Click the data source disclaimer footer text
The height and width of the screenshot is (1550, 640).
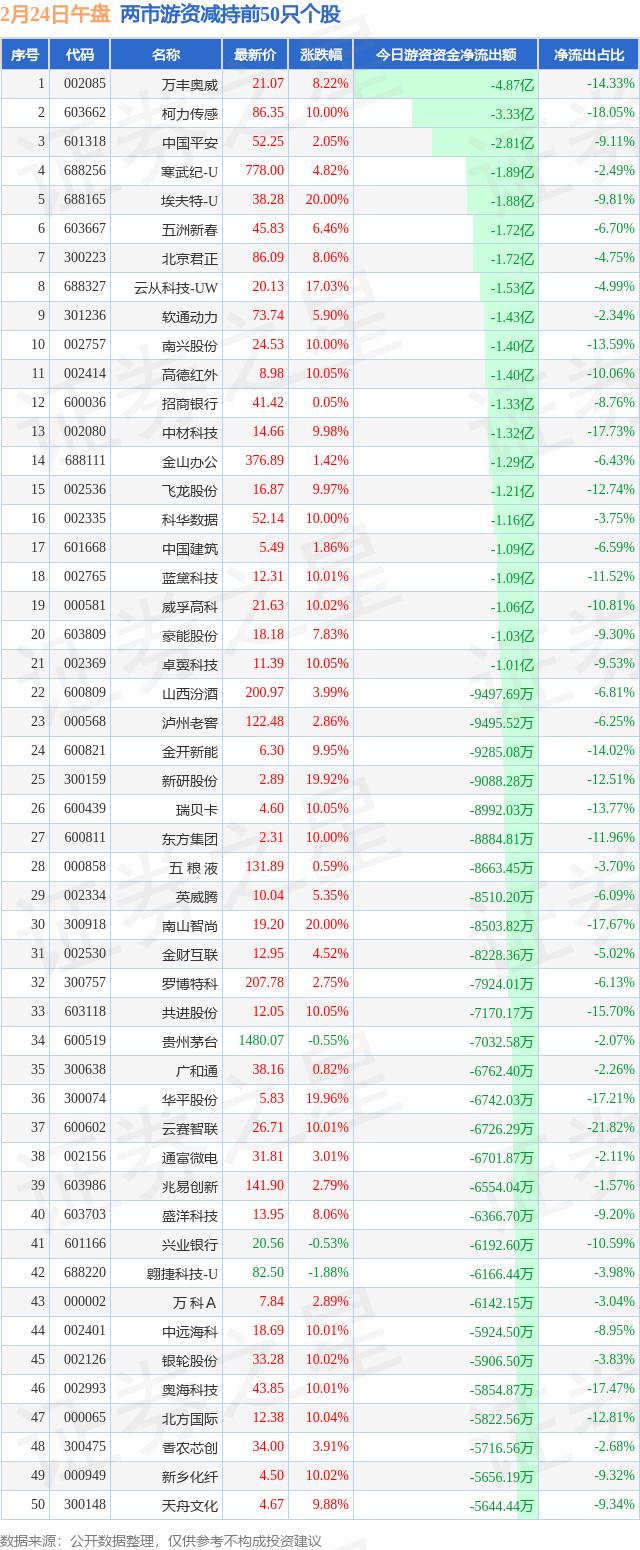pyautogui.click(x=162, y=1540)
